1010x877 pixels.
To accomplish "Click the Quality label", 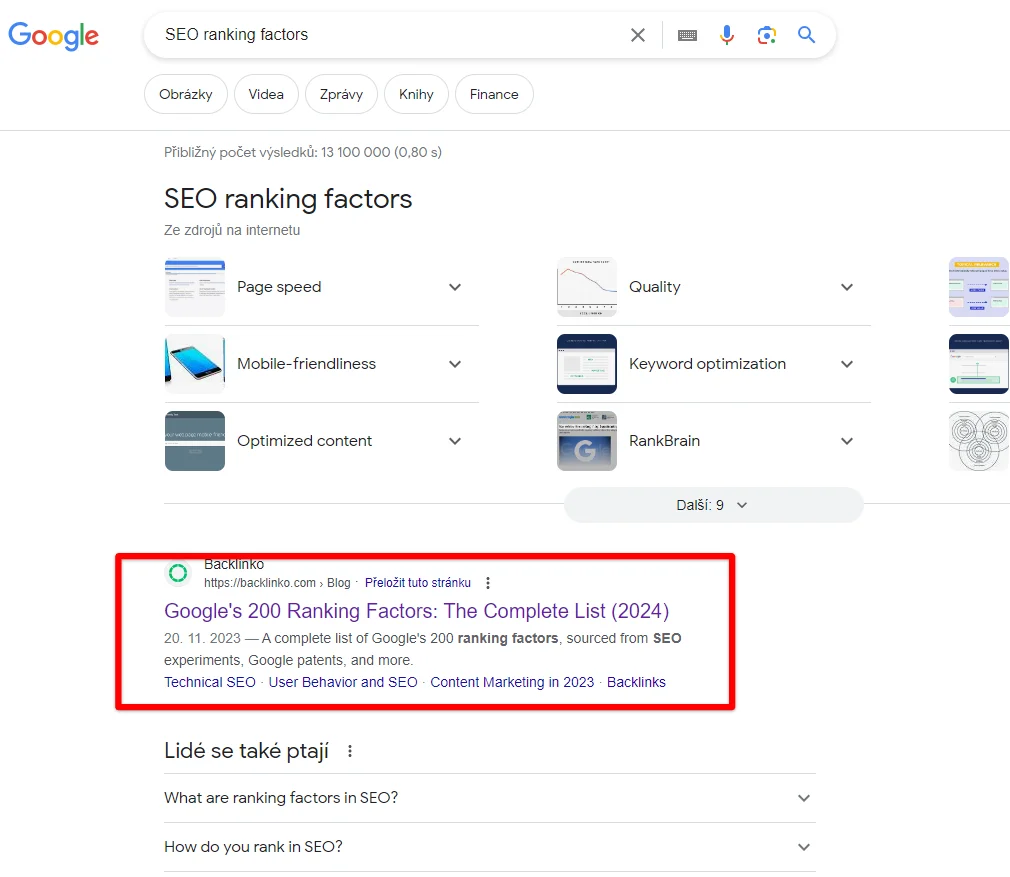I will (654, 287).
